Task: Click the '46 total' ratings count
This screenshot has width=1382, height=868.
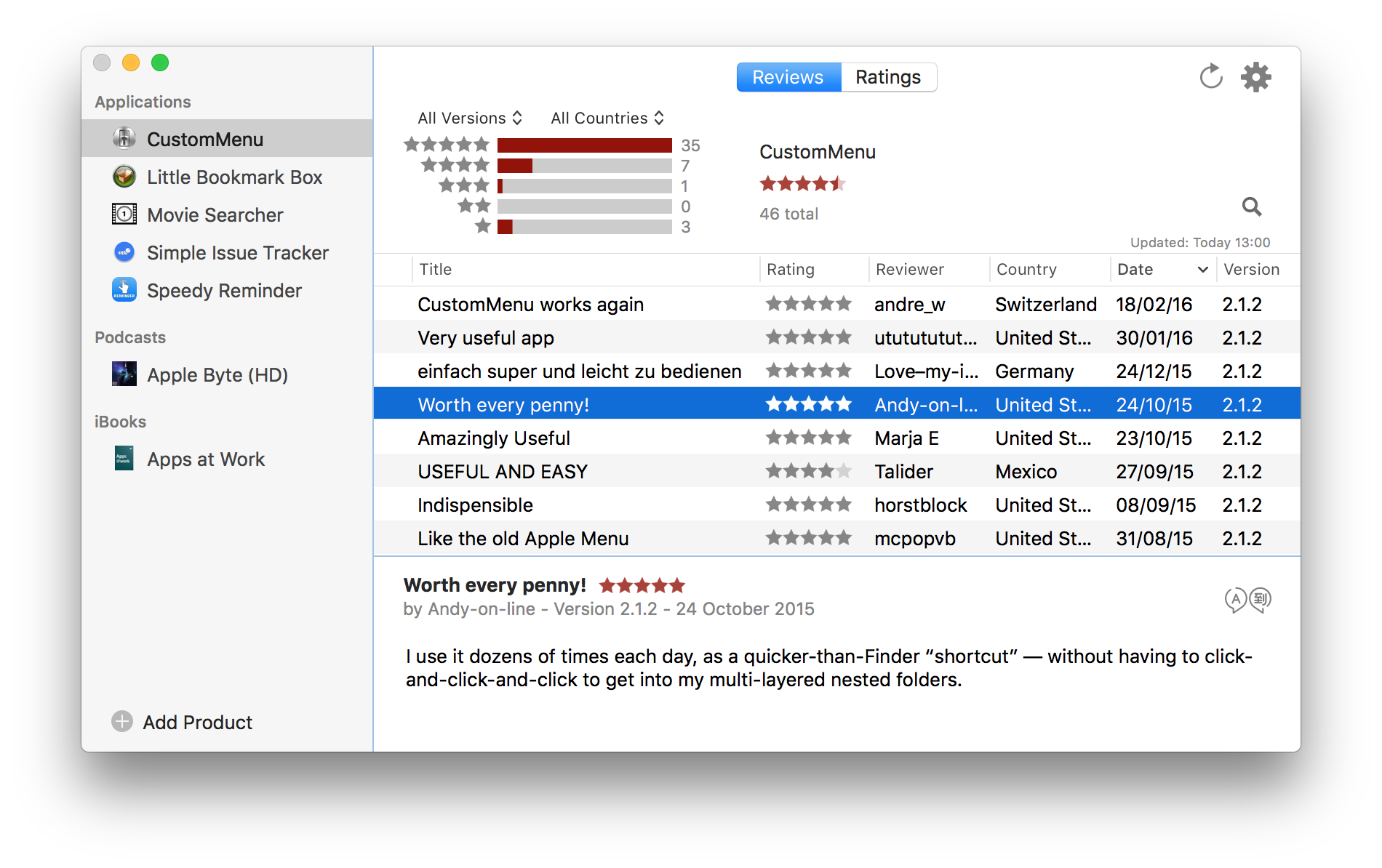Action: [788, 214]
